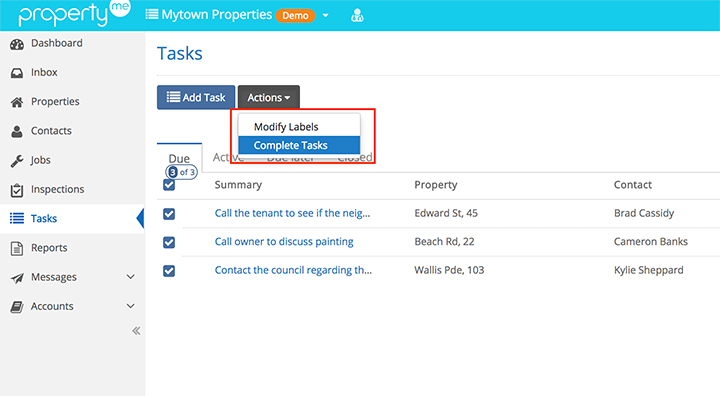Go to Inspections in sidebar
The height and width of the screenshot is (396, 720).
pyautogui.click(x=57, y=189)
